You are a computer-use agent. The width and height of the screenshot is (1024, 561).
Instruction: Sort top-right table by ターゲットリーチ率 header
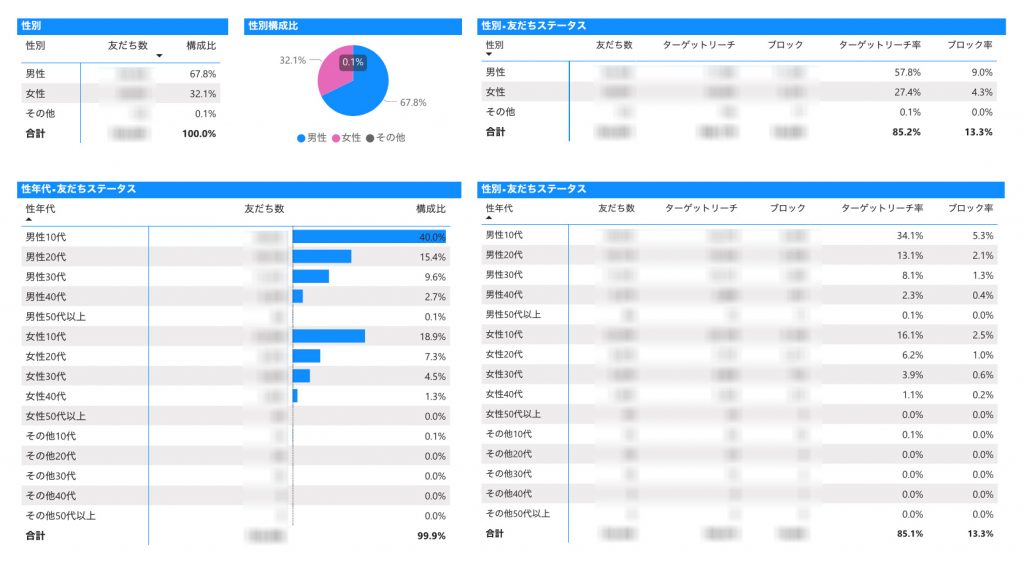click(x=879, y=45)
